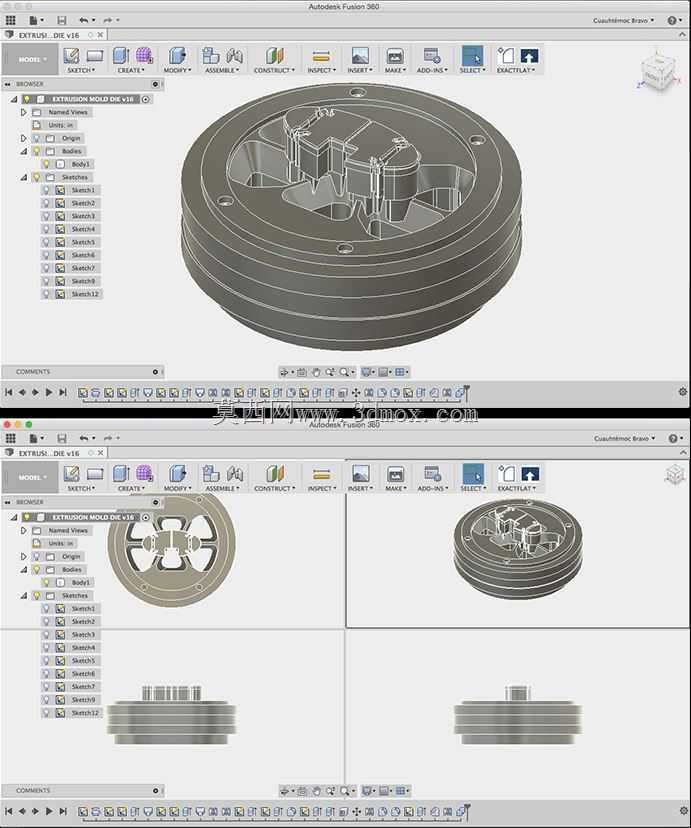This screenshot has height=828, width=691.
Task: Collapse root component tree in bottom window
Action: [14, 518]
